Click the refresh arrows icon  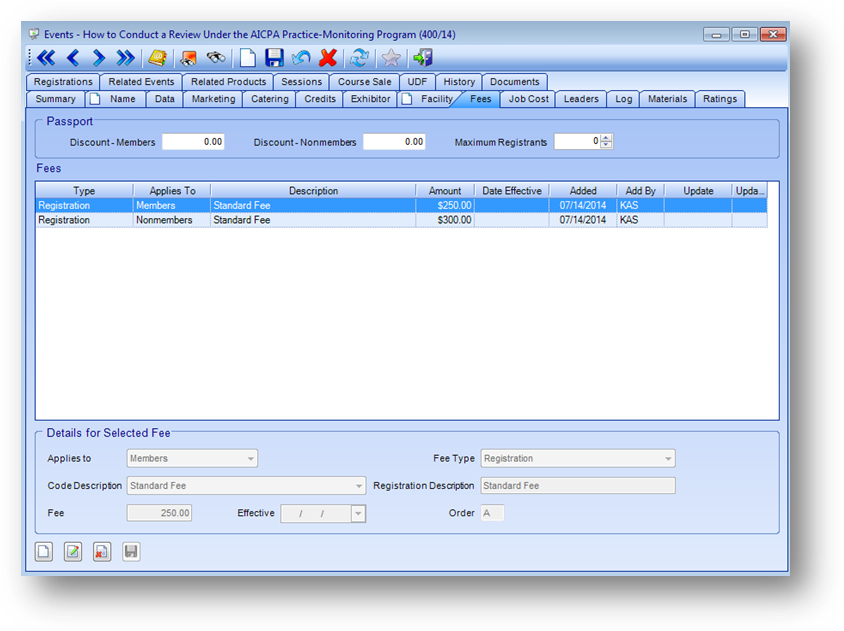[x=359, y=58]
